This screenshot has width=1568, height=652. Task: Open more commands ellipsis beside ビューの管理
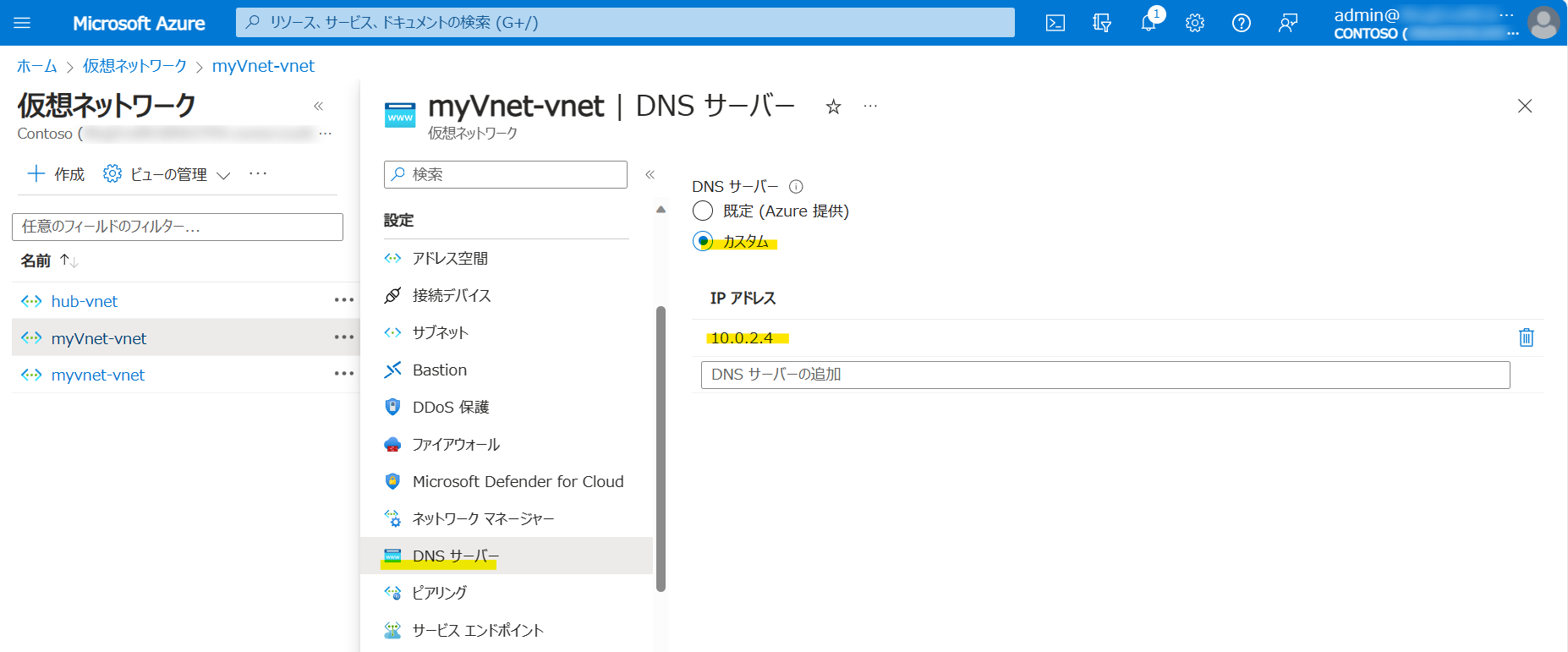pos(258,173)
